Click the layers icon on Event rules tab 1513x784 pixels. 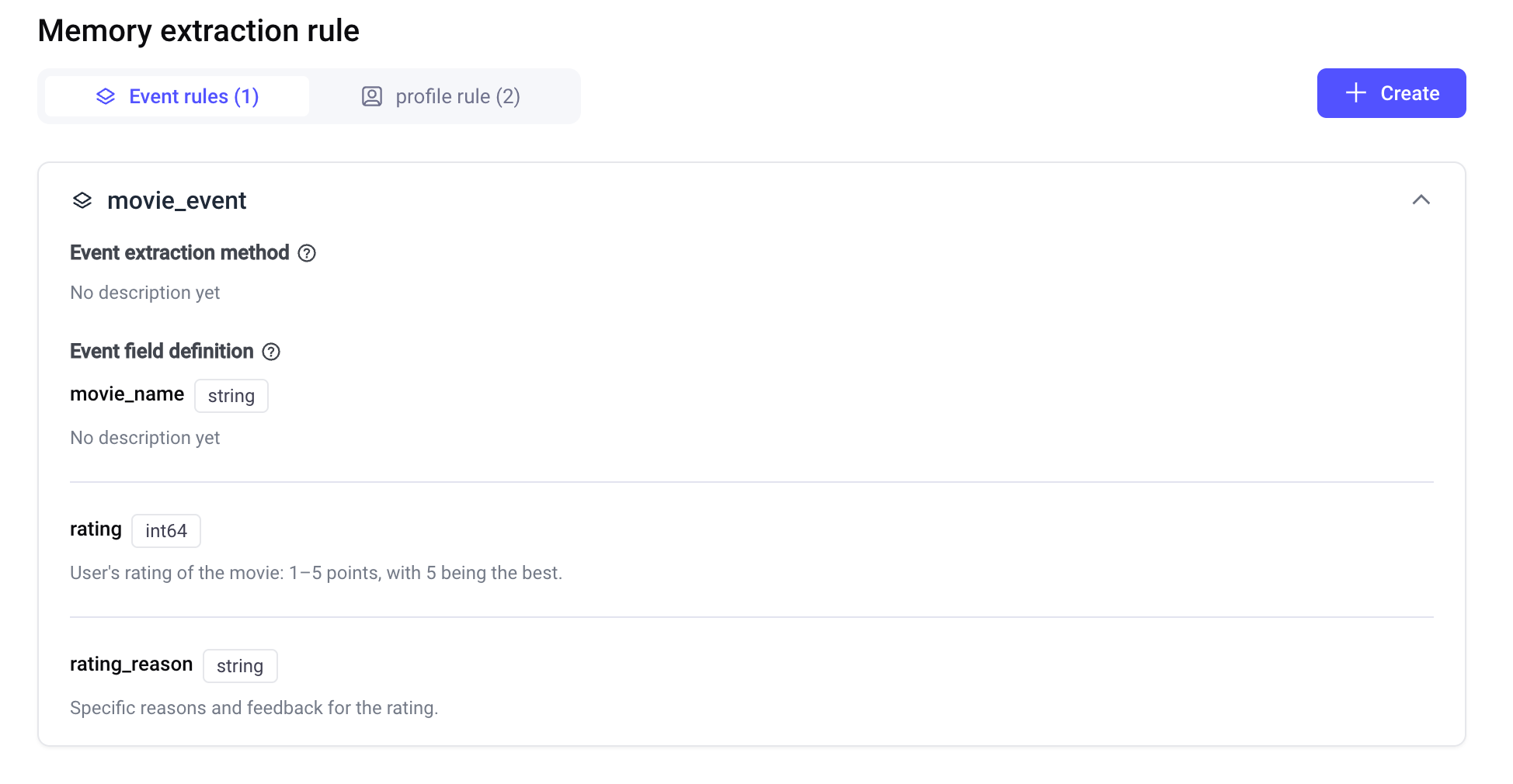106,96
